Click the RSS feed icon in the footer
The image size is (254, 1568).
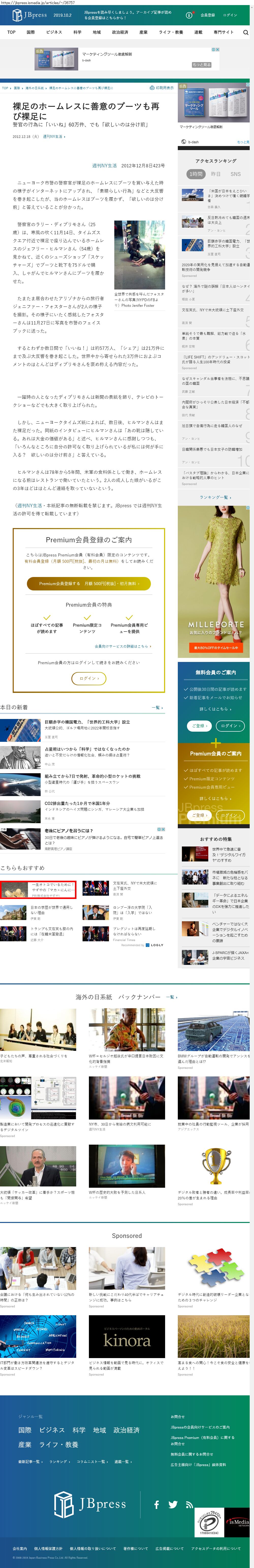189,1504
